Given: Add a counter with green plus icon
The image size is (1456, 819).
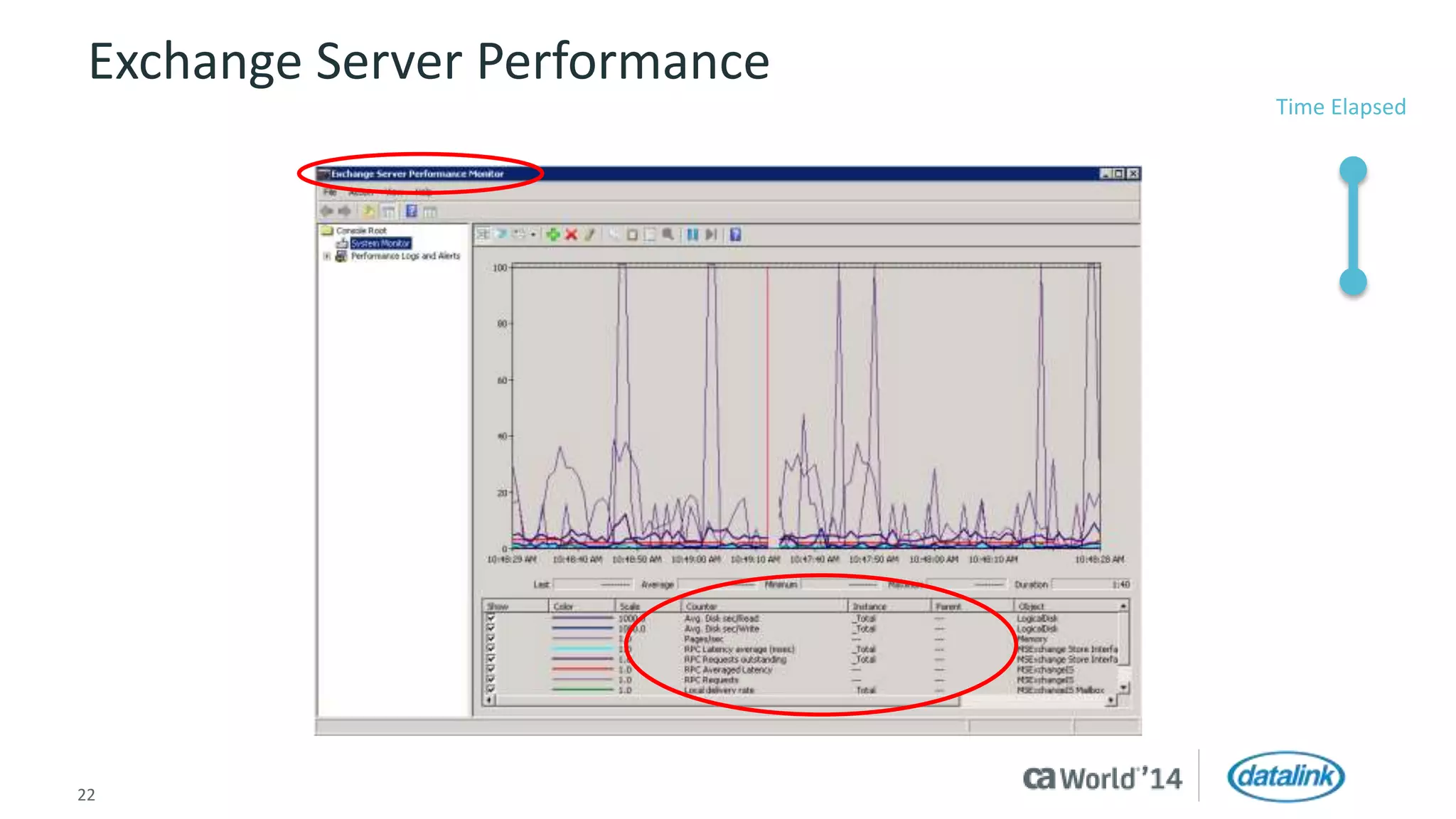Looking at the screenshot, I should click(x=552, y=234).
